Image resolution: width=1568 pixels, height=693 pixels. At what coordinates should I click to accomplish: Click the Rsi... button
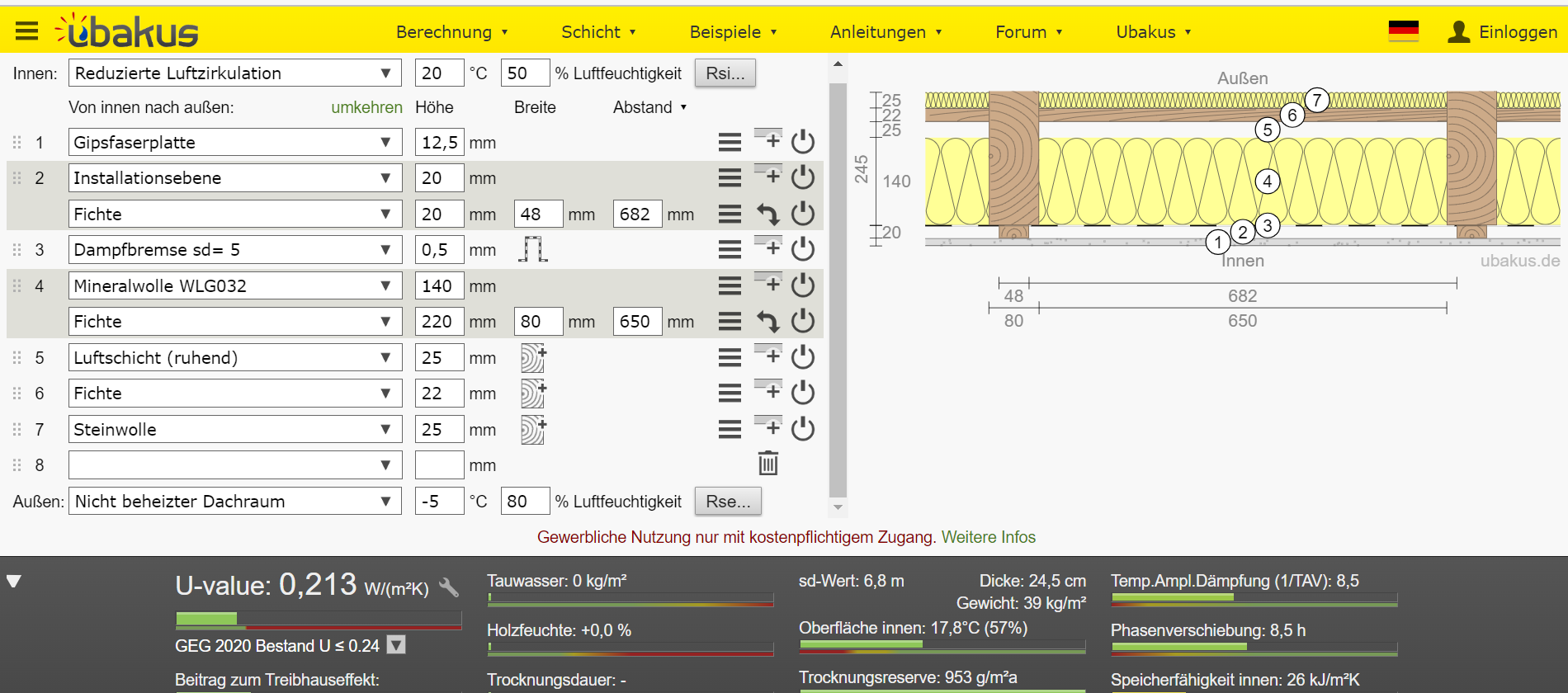pyautogui.click(x=725, y=73)
